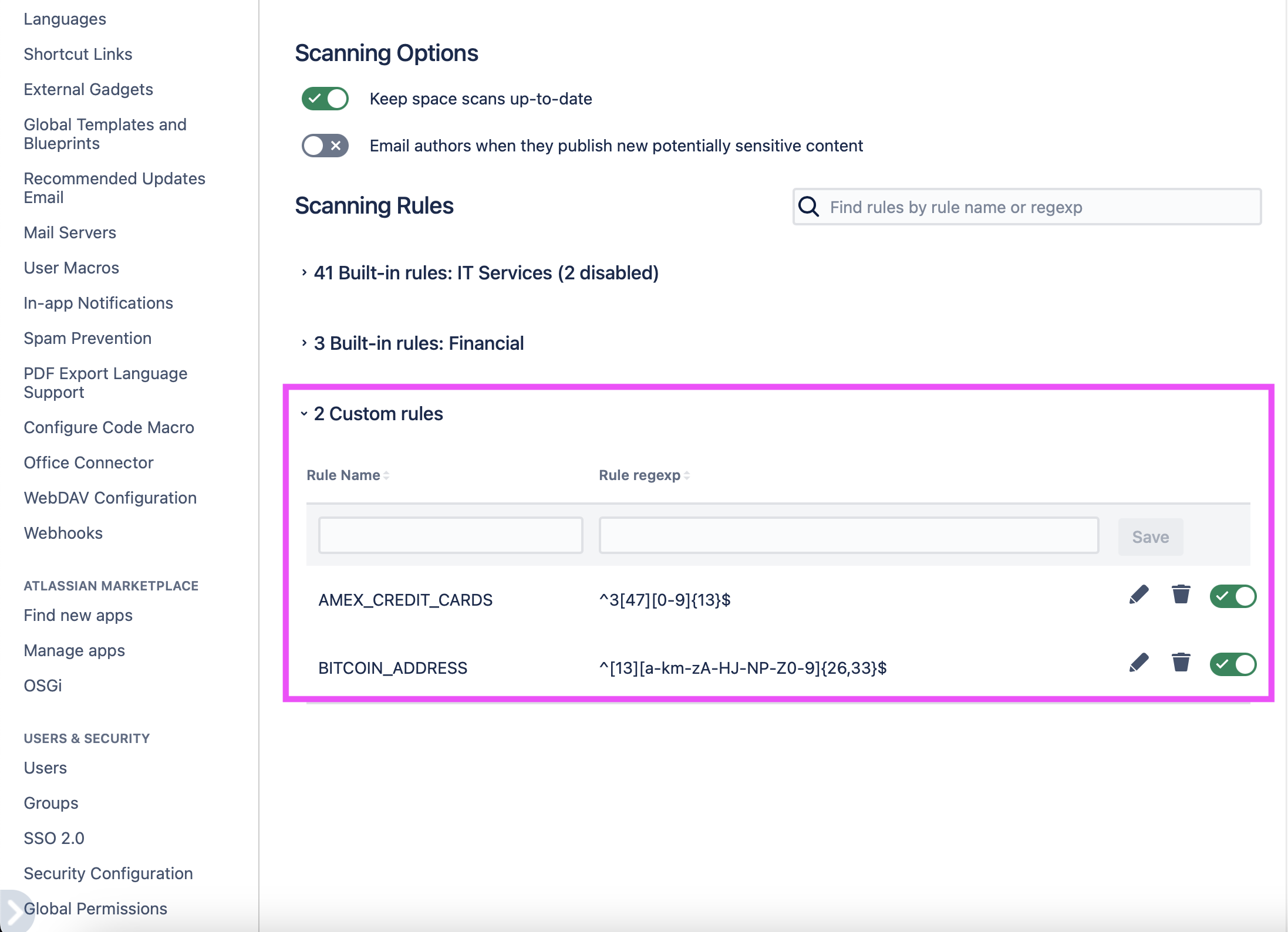The width and height of the screenshot is (1288, 932).
Task: Open the Webhooks sidebar link
Action: (63, 533)
